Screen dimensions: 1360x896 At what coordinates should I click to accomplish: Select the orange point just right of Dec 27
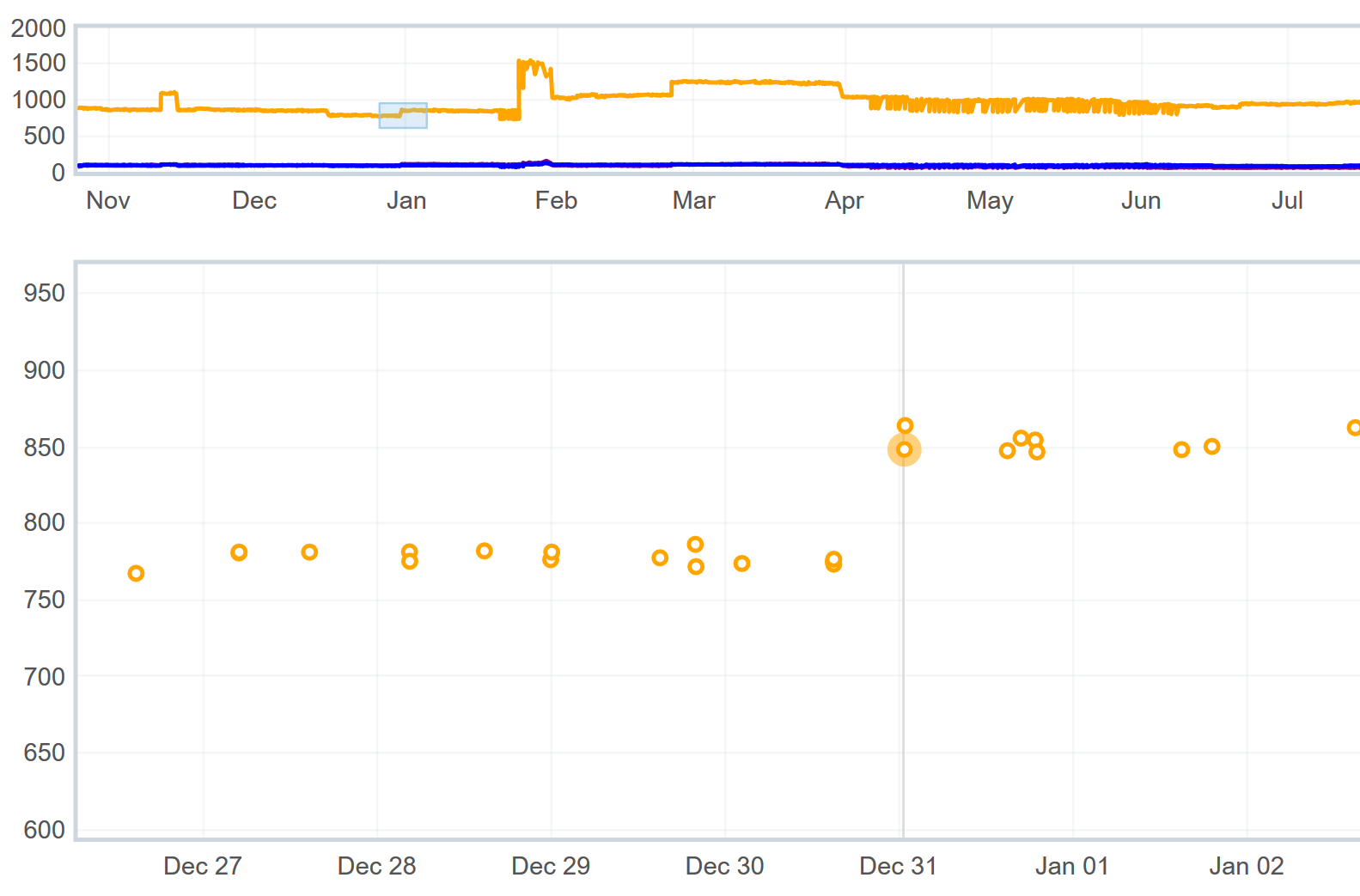(239, 552)
